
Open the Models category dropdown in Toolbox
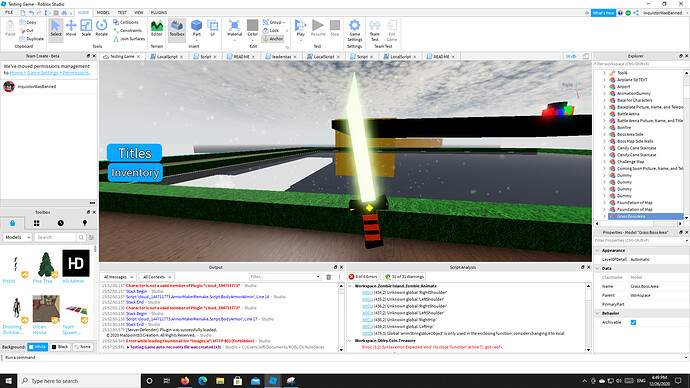tap(18, 237)
